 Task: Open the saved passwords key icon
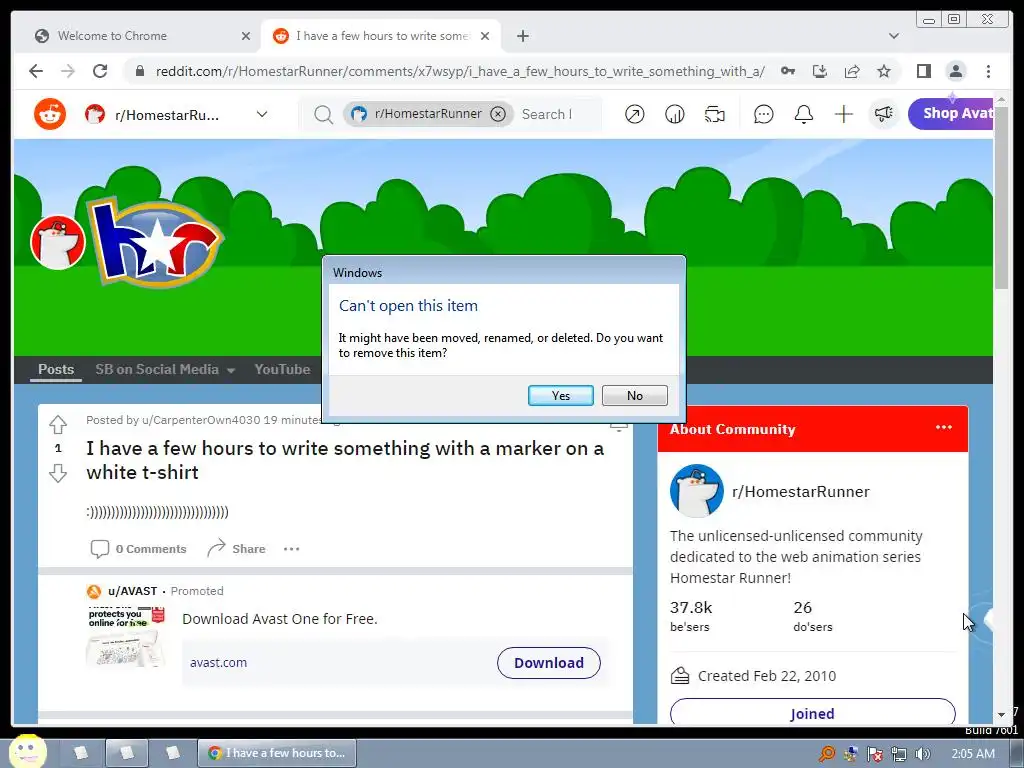(788, 71)
